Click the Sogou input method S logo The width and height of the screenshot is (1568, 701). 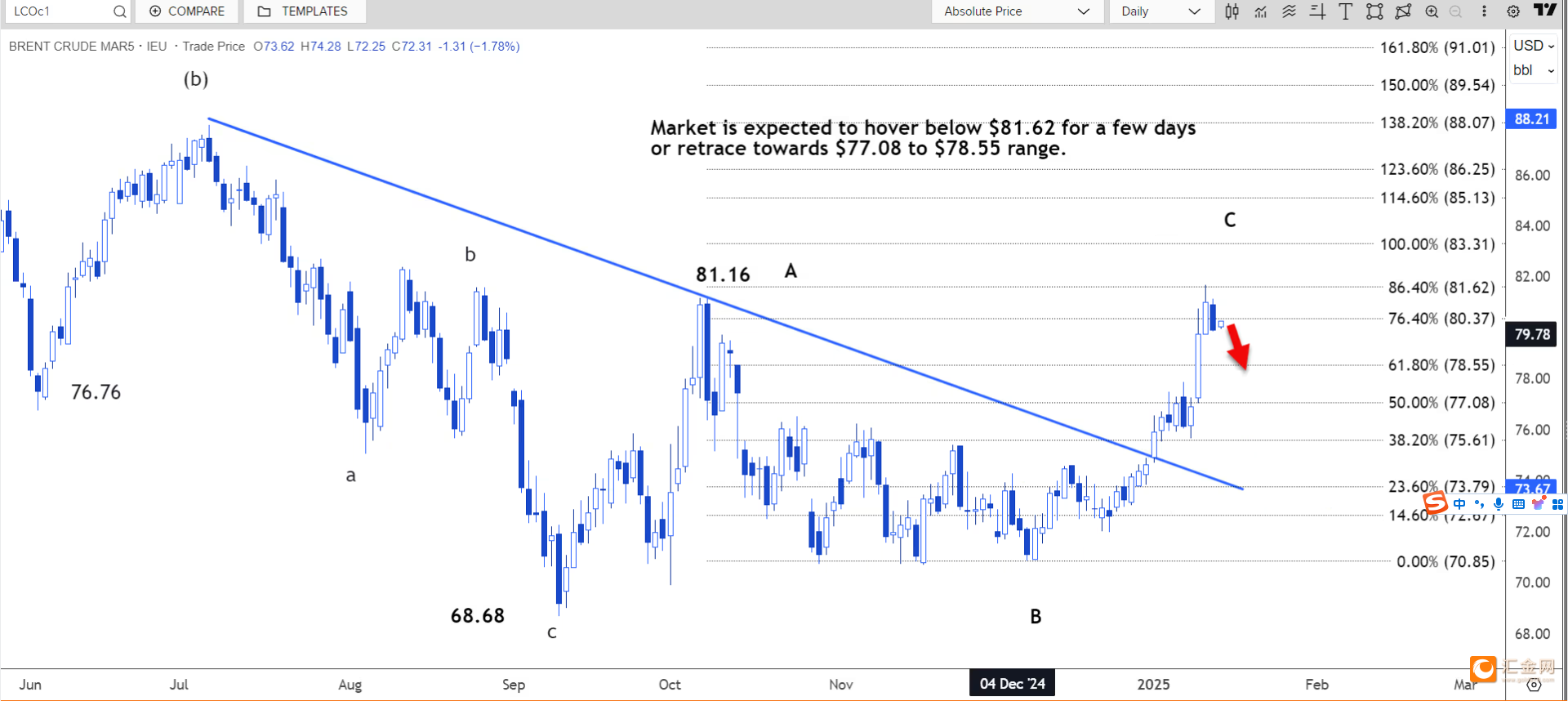pyautogui.click(x=1435, y=503)
